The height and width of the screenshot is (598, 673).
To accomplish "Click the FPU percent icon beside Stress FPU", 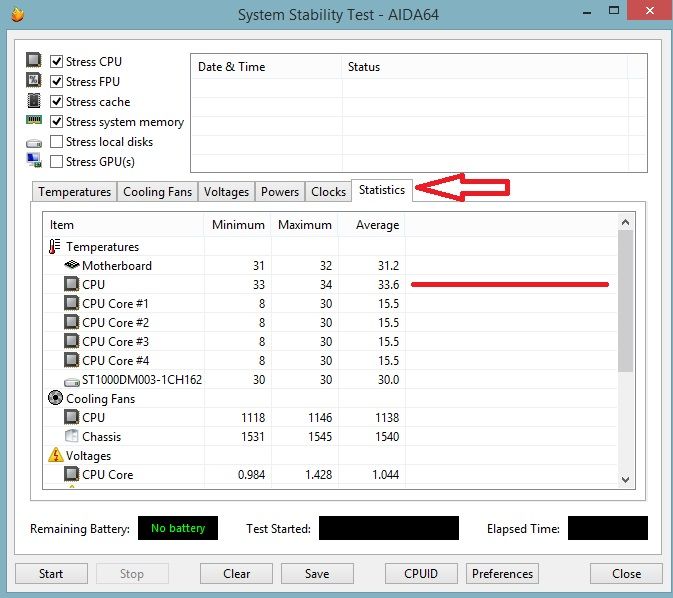I will pyautogui.click(x=34, y=80).
